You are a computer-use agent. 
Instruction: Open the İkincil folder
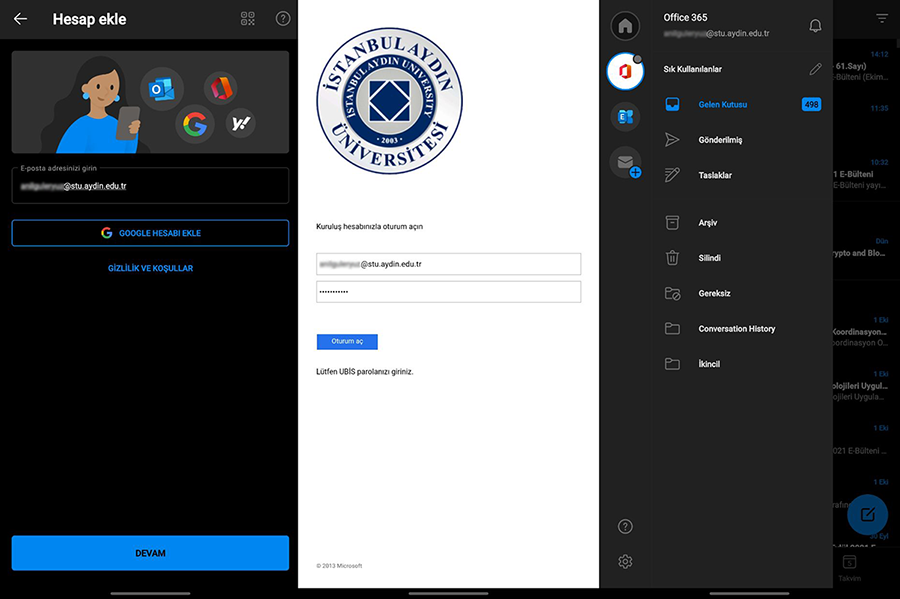pos(742,364)
